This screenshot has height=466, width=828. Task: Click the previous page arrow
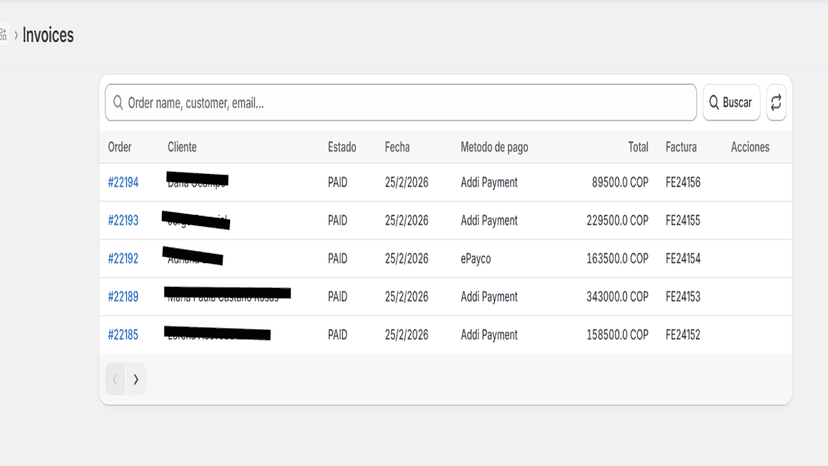(115, 379)
